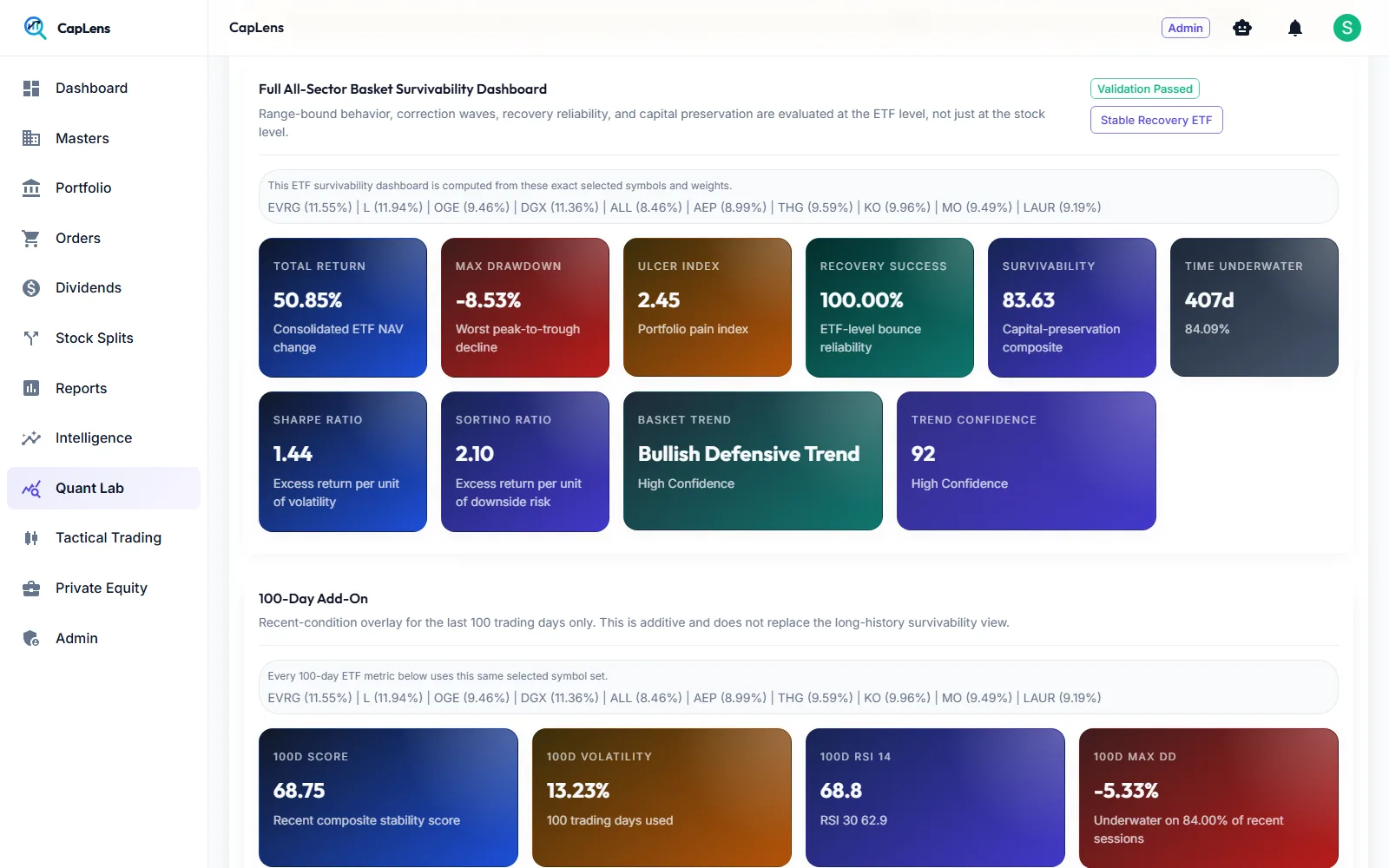Click the Dividends dollar icon
1389x868 pixels.
pyautogui.click(x=31, y=288)
